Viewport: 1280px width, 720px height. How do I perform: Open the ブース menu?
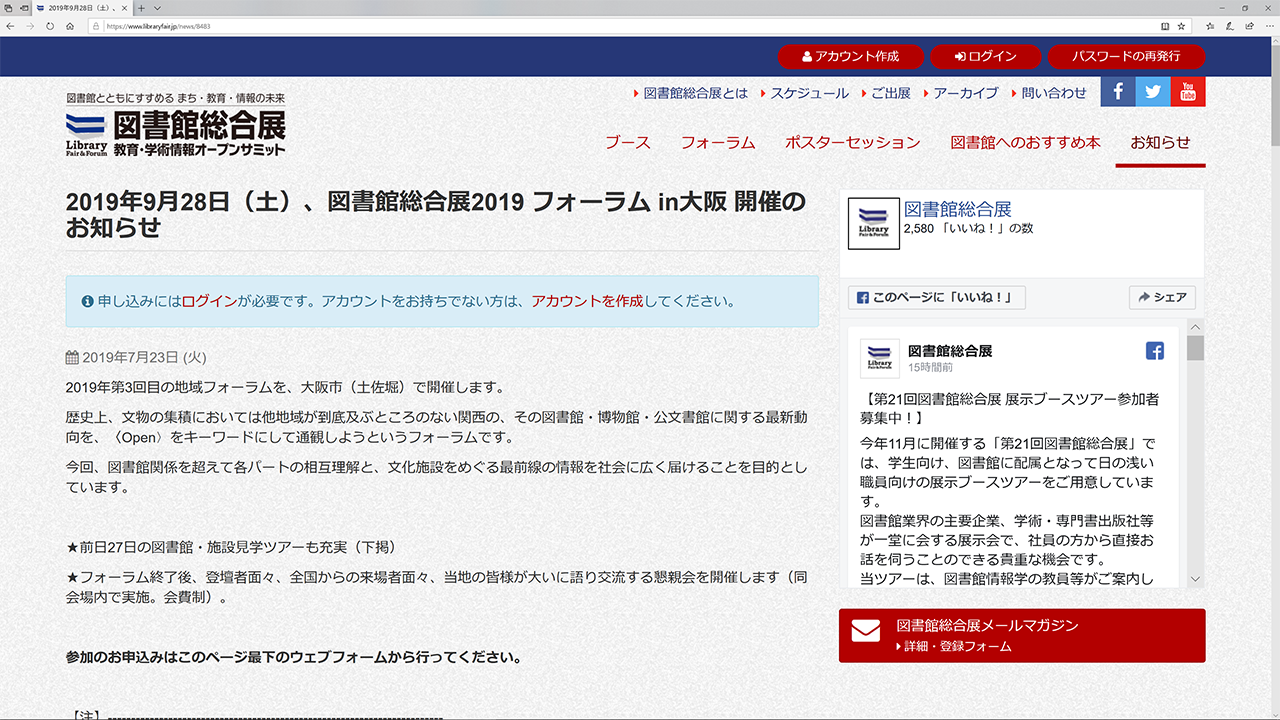628,143
